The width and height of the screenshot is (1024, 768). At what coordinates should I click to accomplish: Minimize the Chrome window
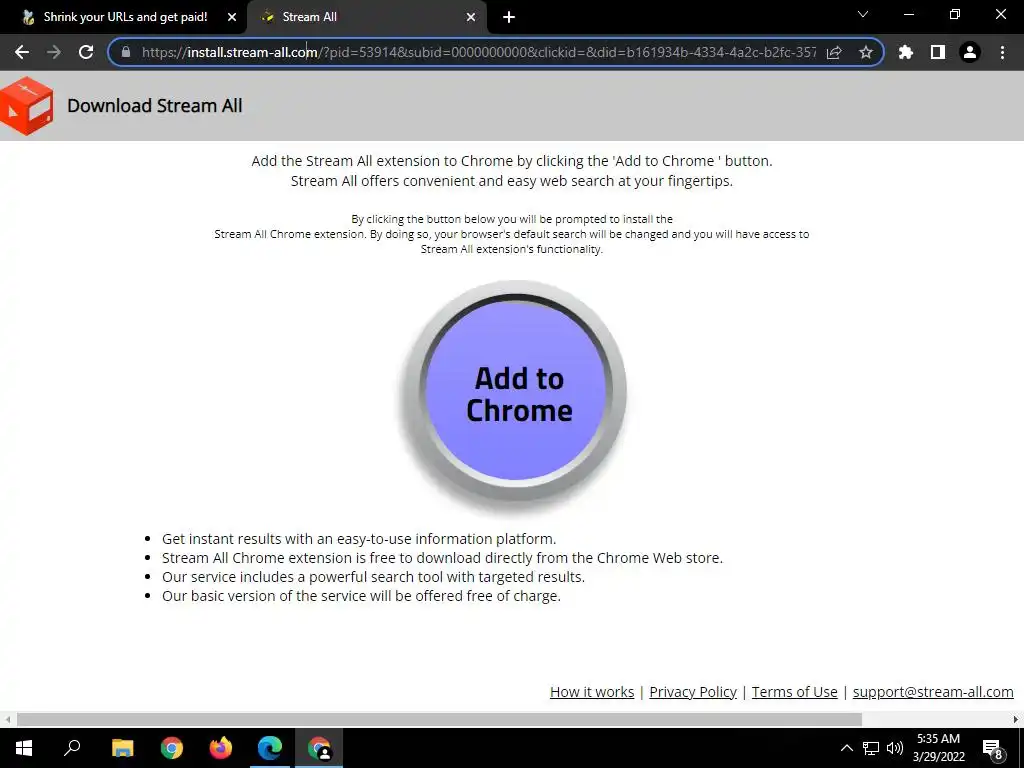click(x=908, y=14)
